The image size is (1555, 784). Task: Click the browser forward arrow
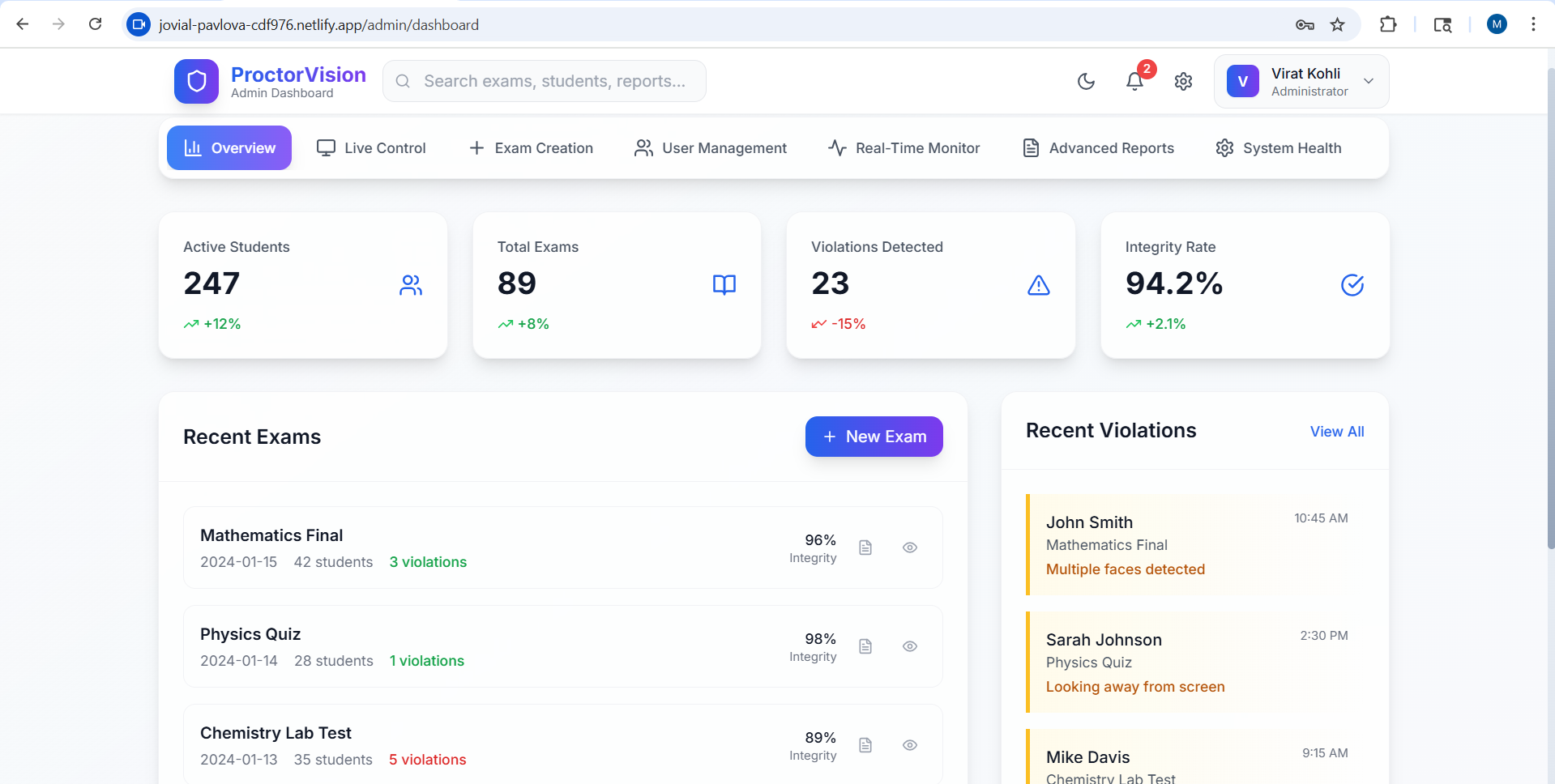pyautogui.click(x=58, y=24)
